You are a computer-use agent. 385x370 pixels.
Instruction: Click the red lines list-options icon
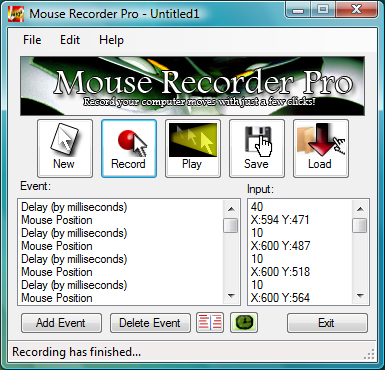pos(210,323)
